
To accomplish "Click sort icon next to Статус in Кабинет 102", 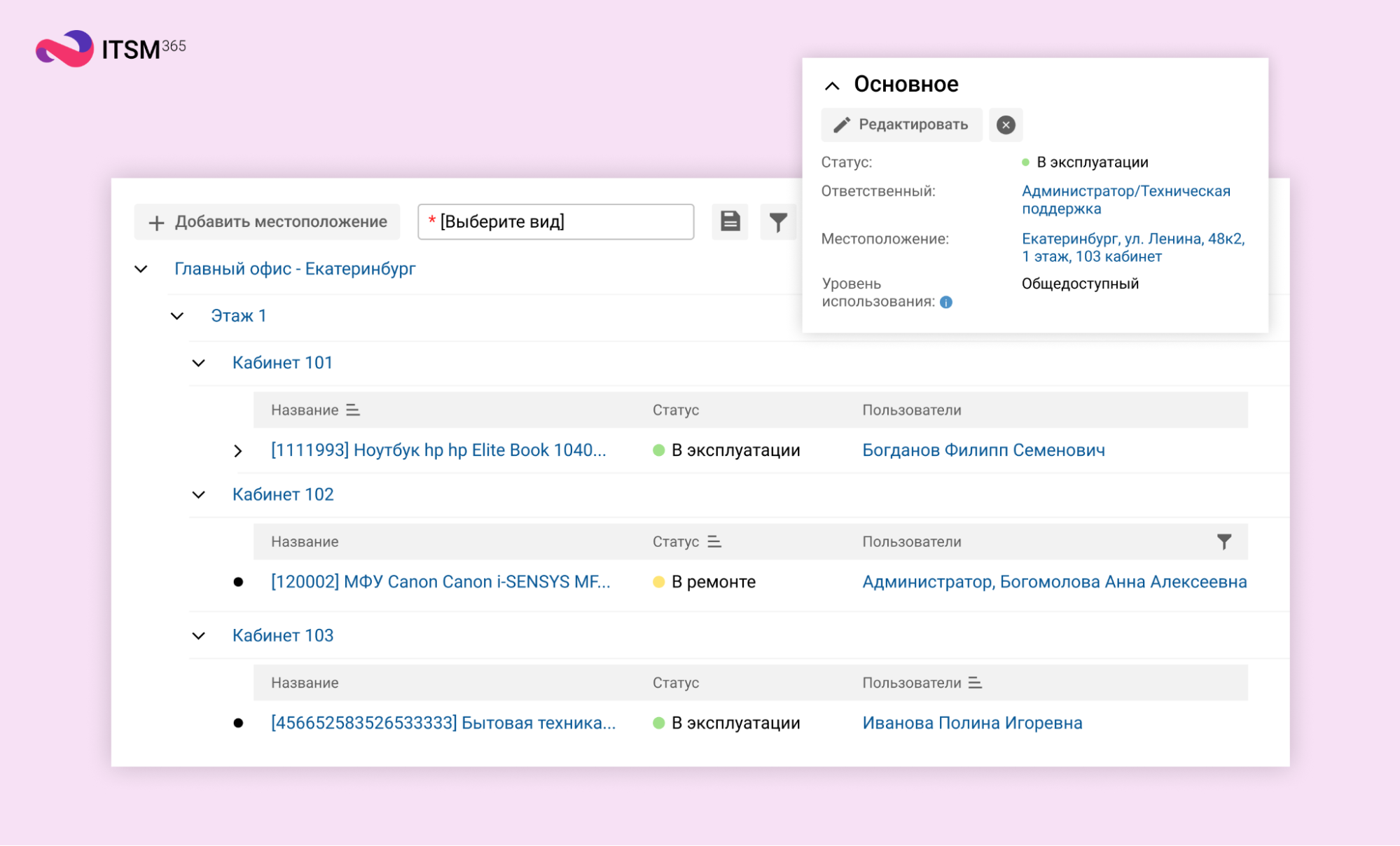I will (714, 541).
